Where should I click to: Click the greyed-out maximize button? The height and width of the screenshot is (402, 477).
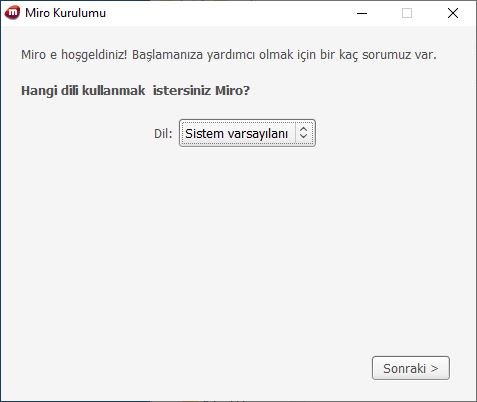(x=407, y=13)
